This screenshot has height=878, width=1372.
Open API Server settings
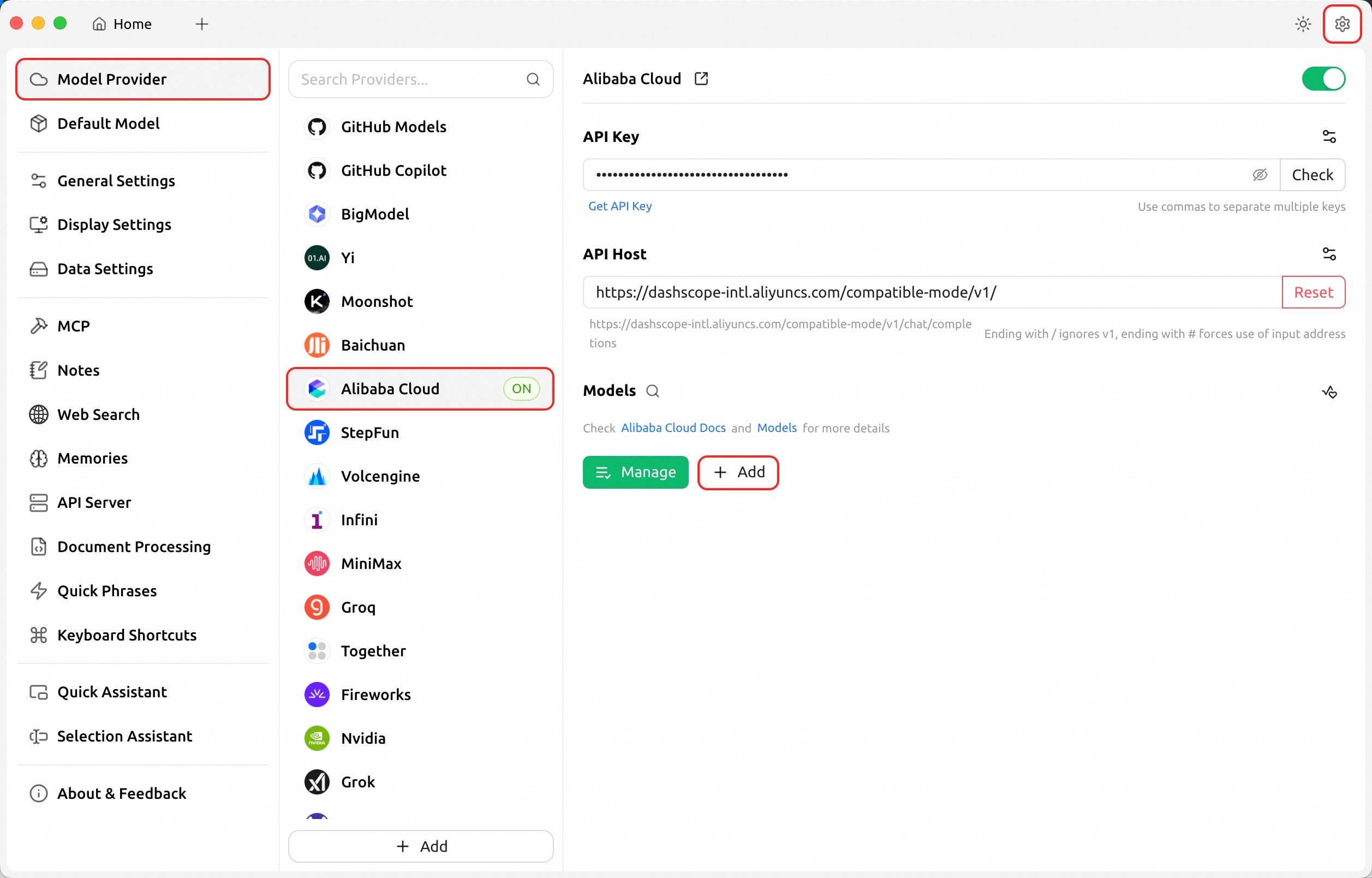[x=94, y=502]
